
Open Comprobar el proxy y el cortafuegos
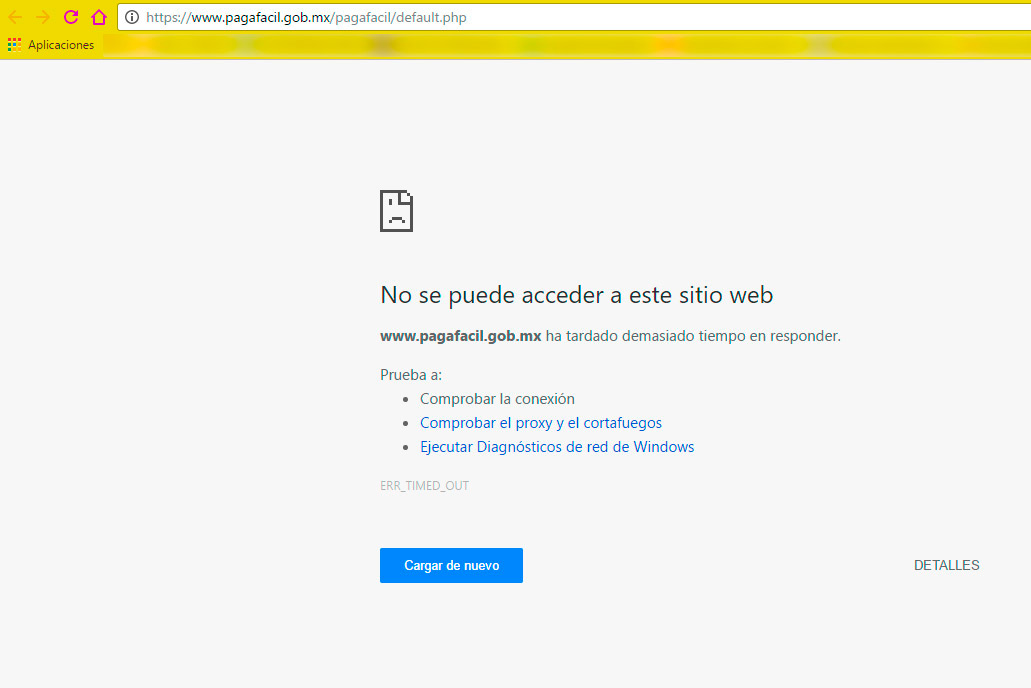pos(540,423)
